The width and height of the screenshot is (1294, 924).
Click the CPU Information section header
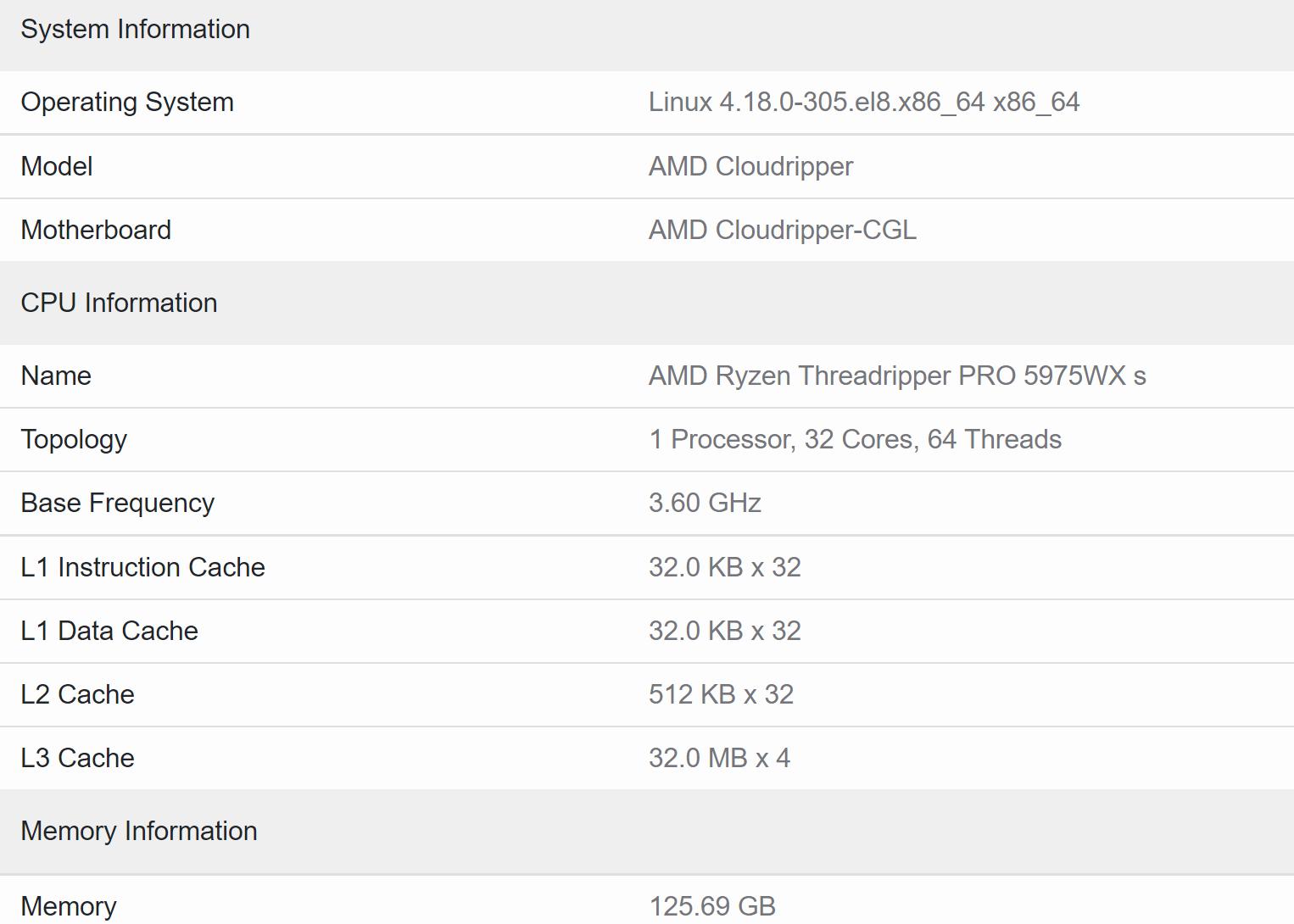120,303
